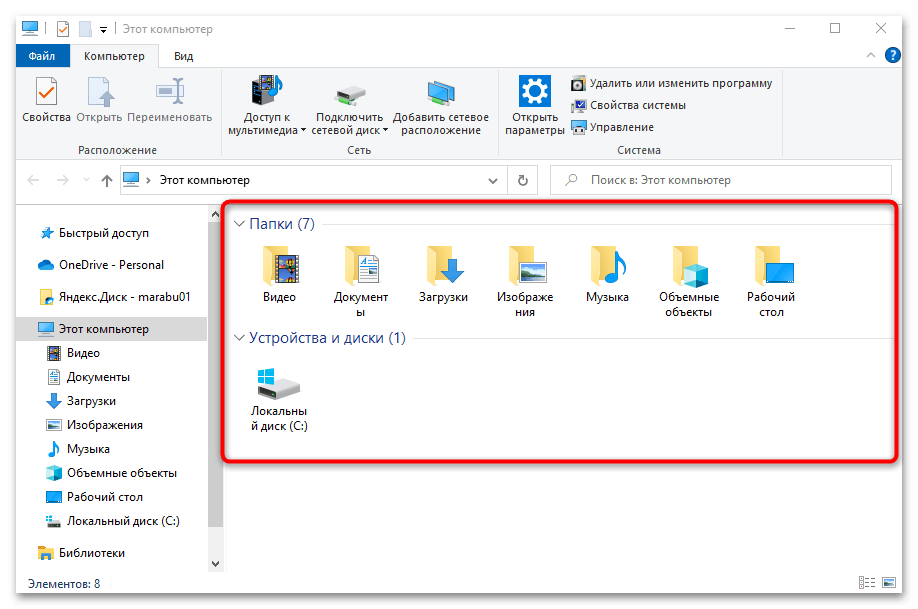
Task: Open recent locations dropdown arrow
Action: point(86,180)
